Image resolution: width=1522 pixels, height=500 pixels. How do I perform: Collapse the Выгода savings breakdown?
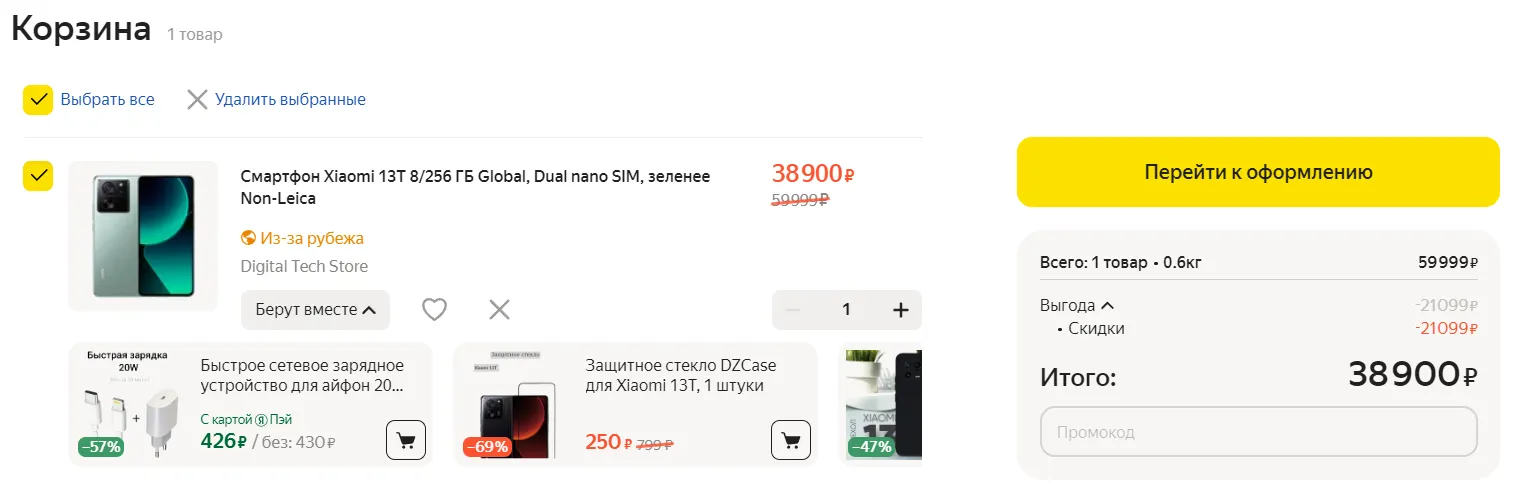(x=1077, y=306)
